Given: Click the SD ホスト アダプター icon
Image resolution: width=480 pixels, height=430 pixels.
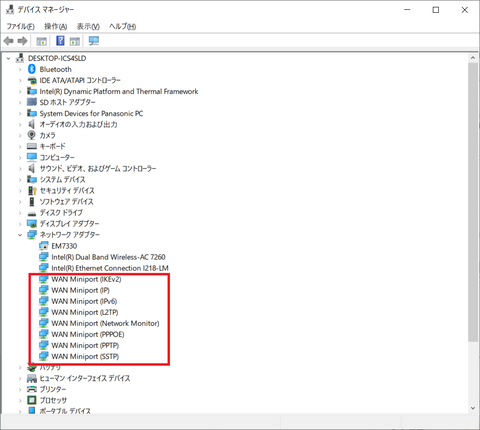Looking at the screenshot, I should coord(32,102).
